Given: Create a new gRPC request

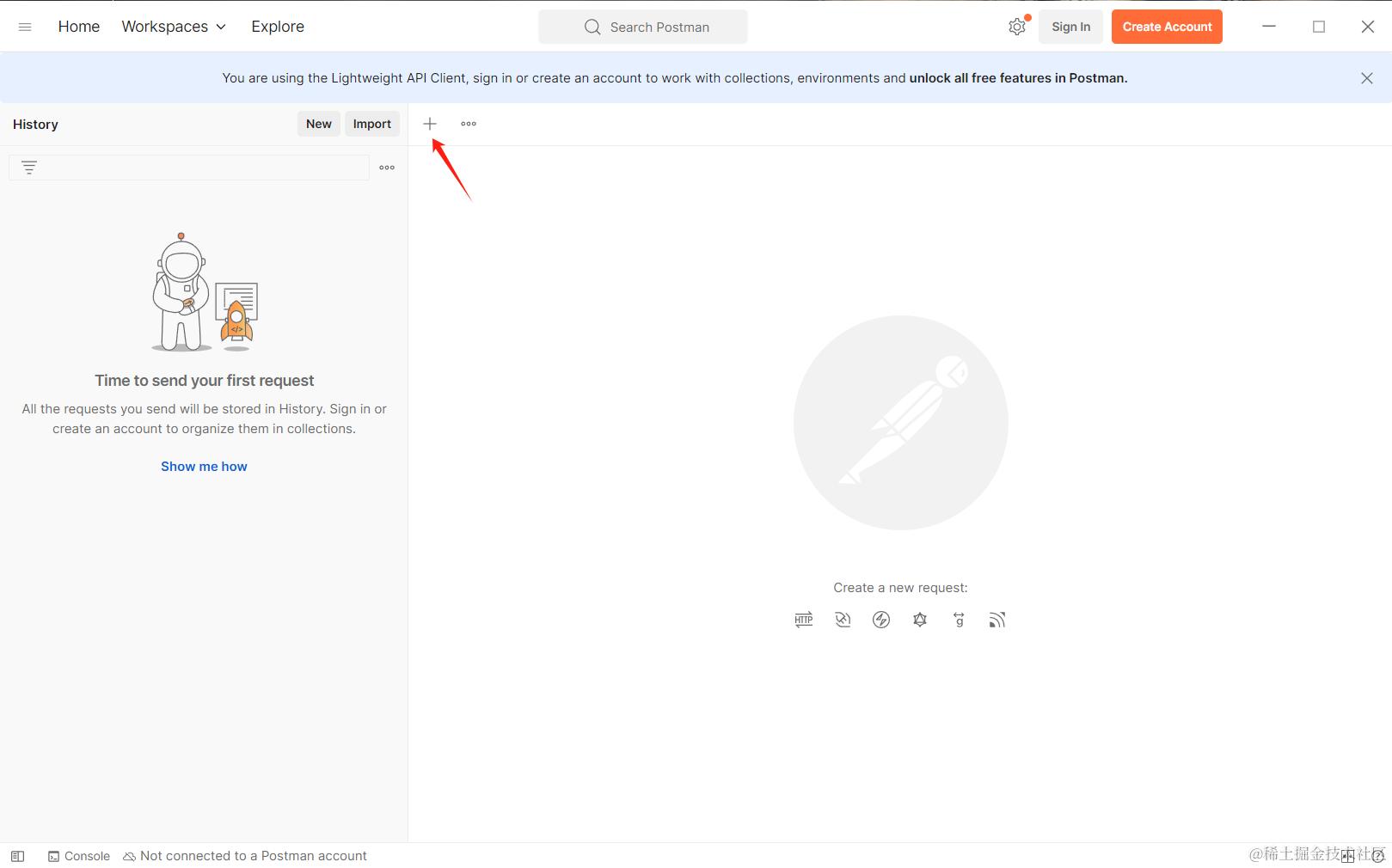Looking at the screenshot, I should (959, 620).
